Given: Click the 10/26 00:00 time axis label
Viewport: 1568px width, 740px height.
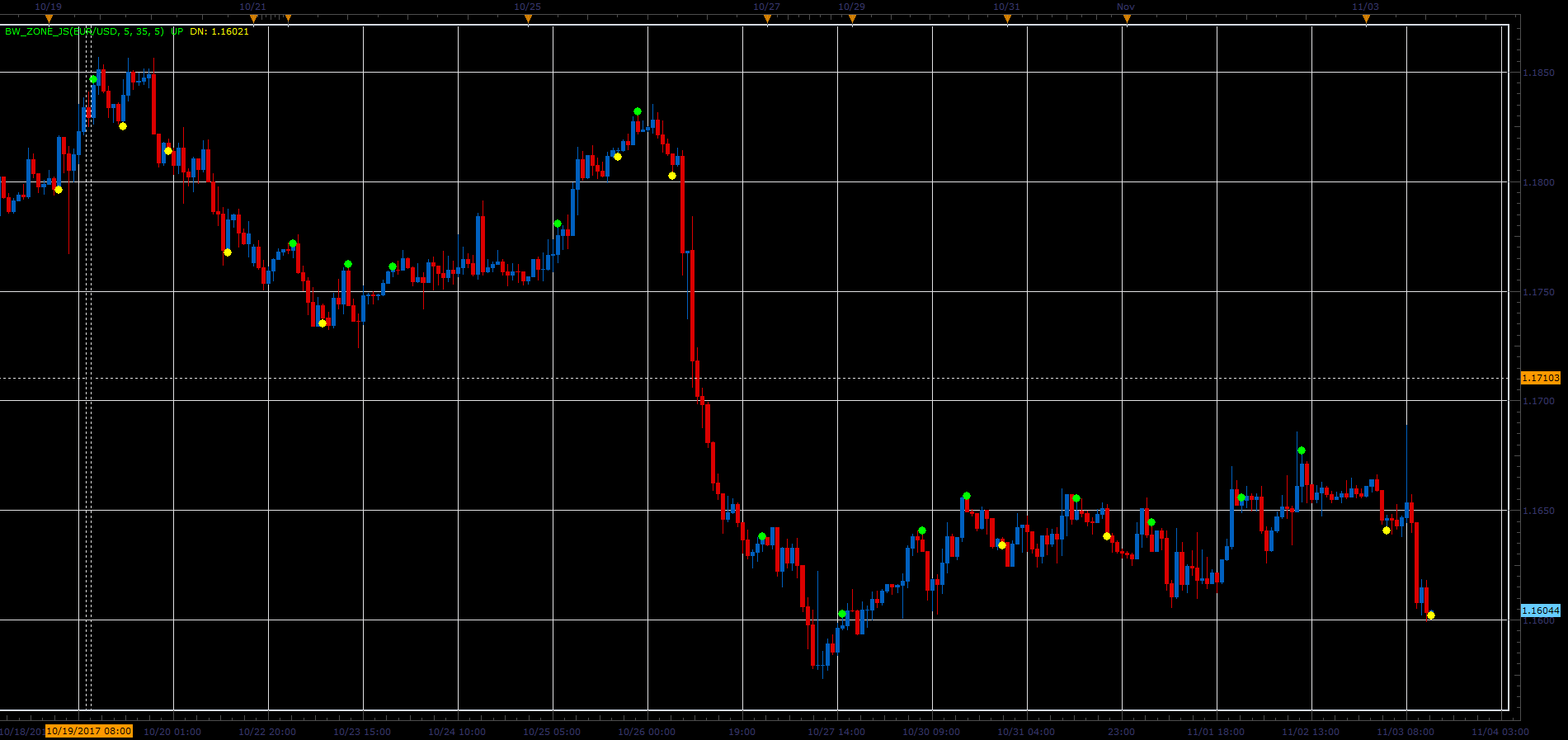Looking at the screenshot, I should coord(647,732).
